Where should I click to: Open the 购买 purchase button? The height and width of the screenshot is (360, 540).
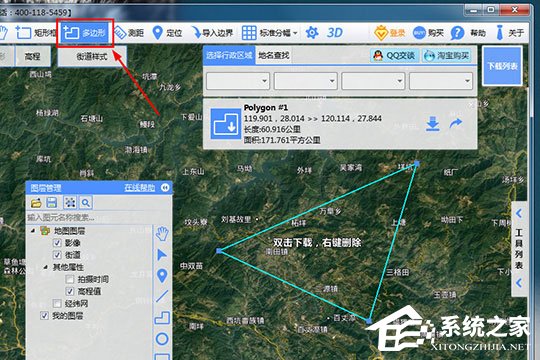[428, 33]
